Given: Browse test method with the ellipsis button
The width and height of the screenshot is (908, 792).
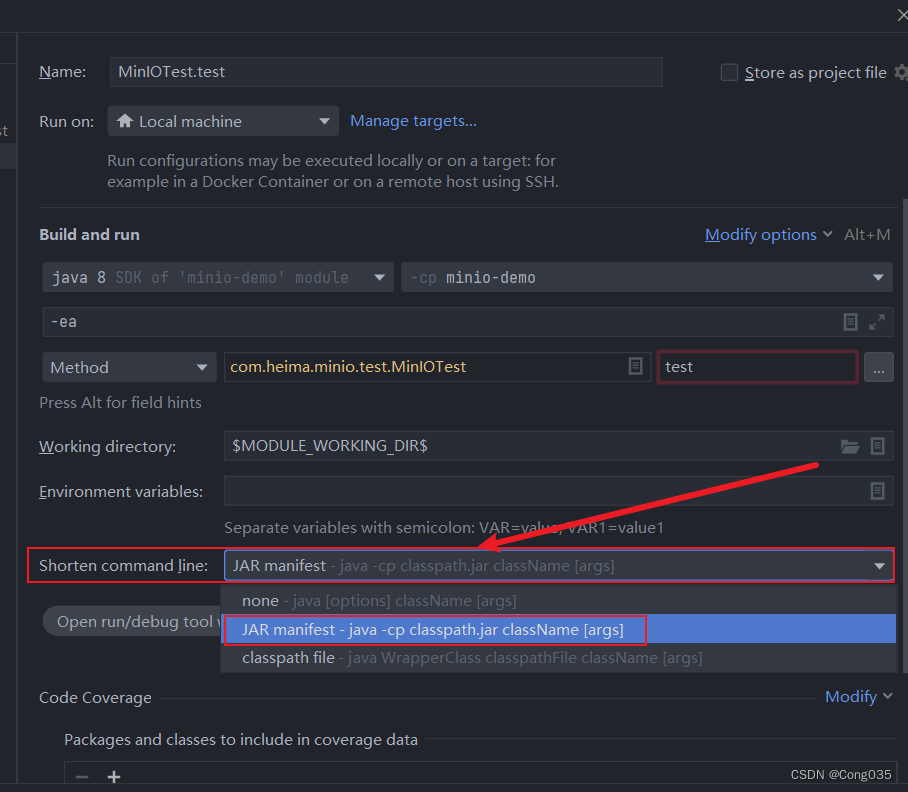Looking at the screenshot, I should click(879, 367).
